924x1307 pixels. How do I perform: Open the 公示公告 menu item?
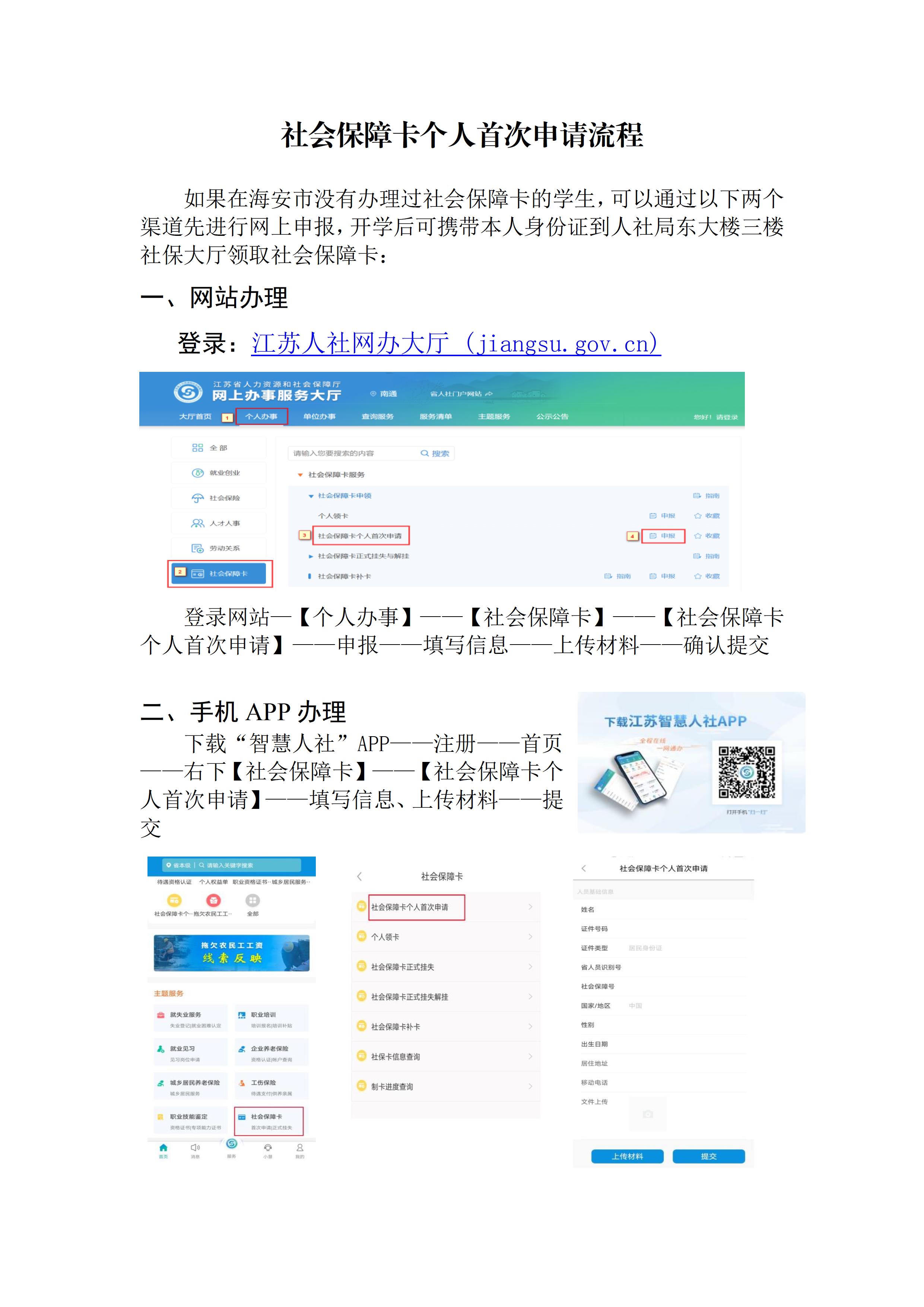tap(553, 417)
